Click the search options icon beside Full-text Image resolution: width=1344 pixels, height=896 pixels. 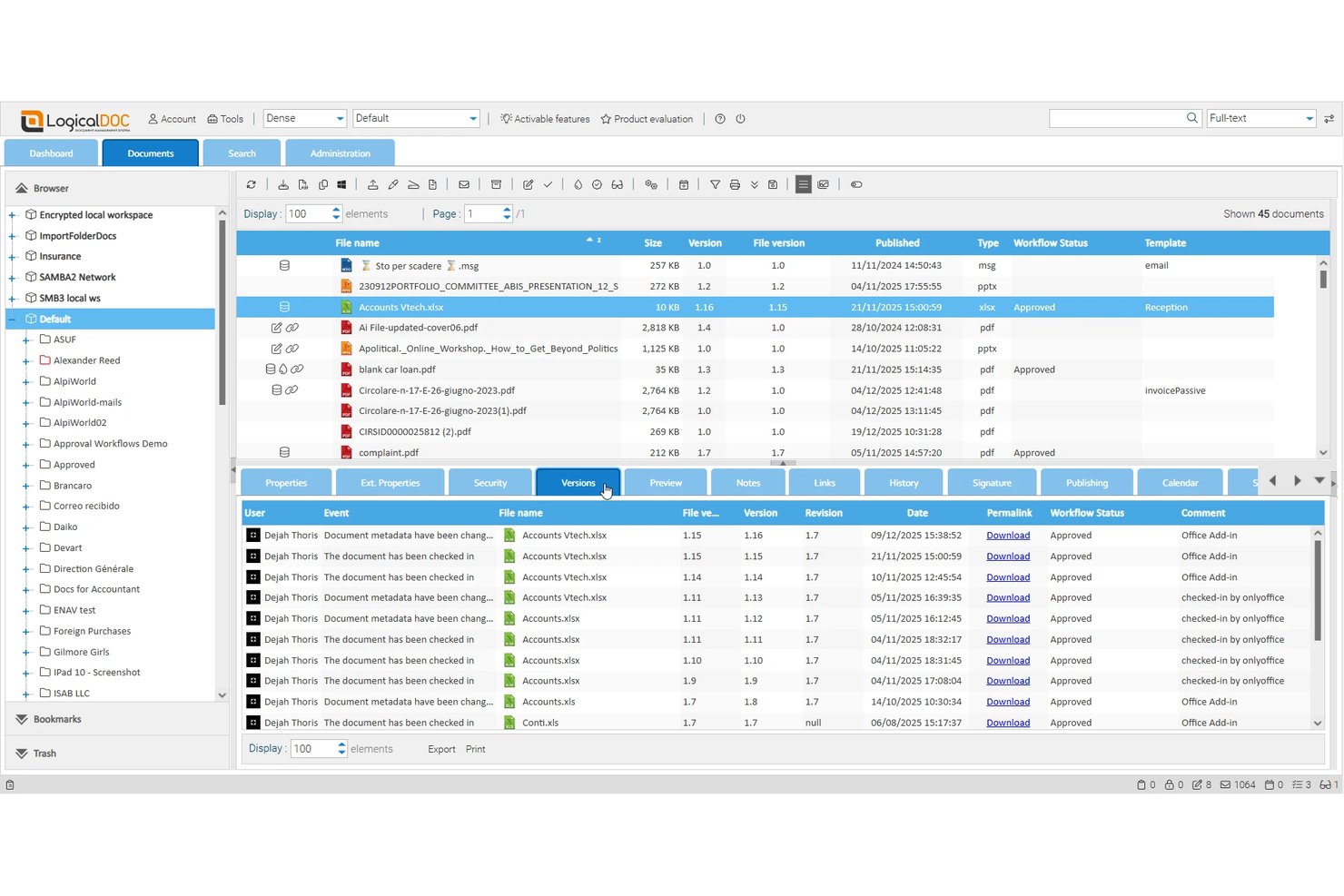point(1329,119)
